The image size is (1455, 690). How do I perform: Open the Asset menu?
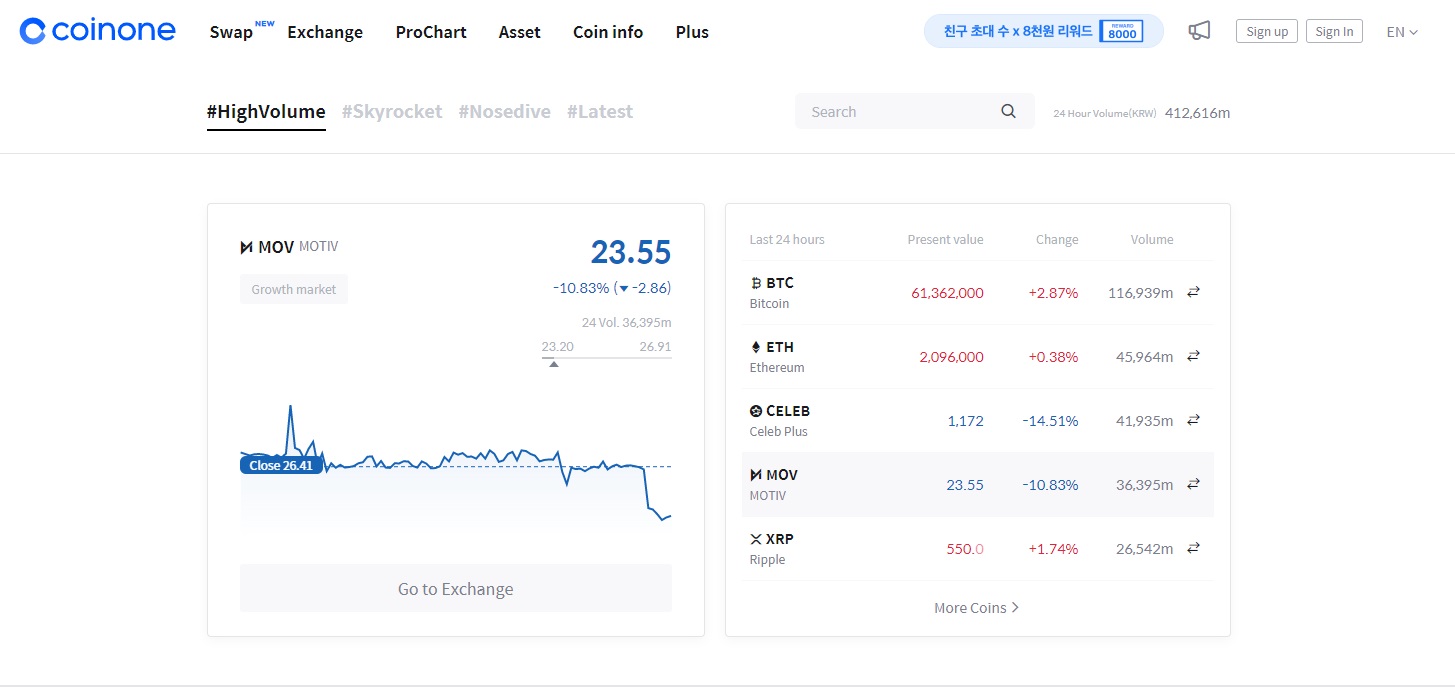(x=520, y=32)
